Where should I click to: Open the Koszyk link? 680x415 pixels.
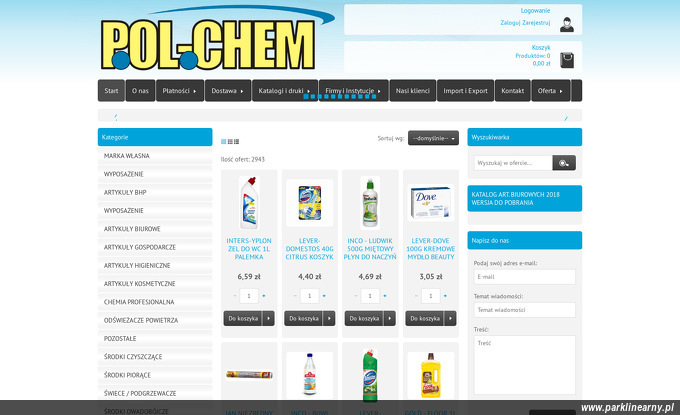pos(541,47)
